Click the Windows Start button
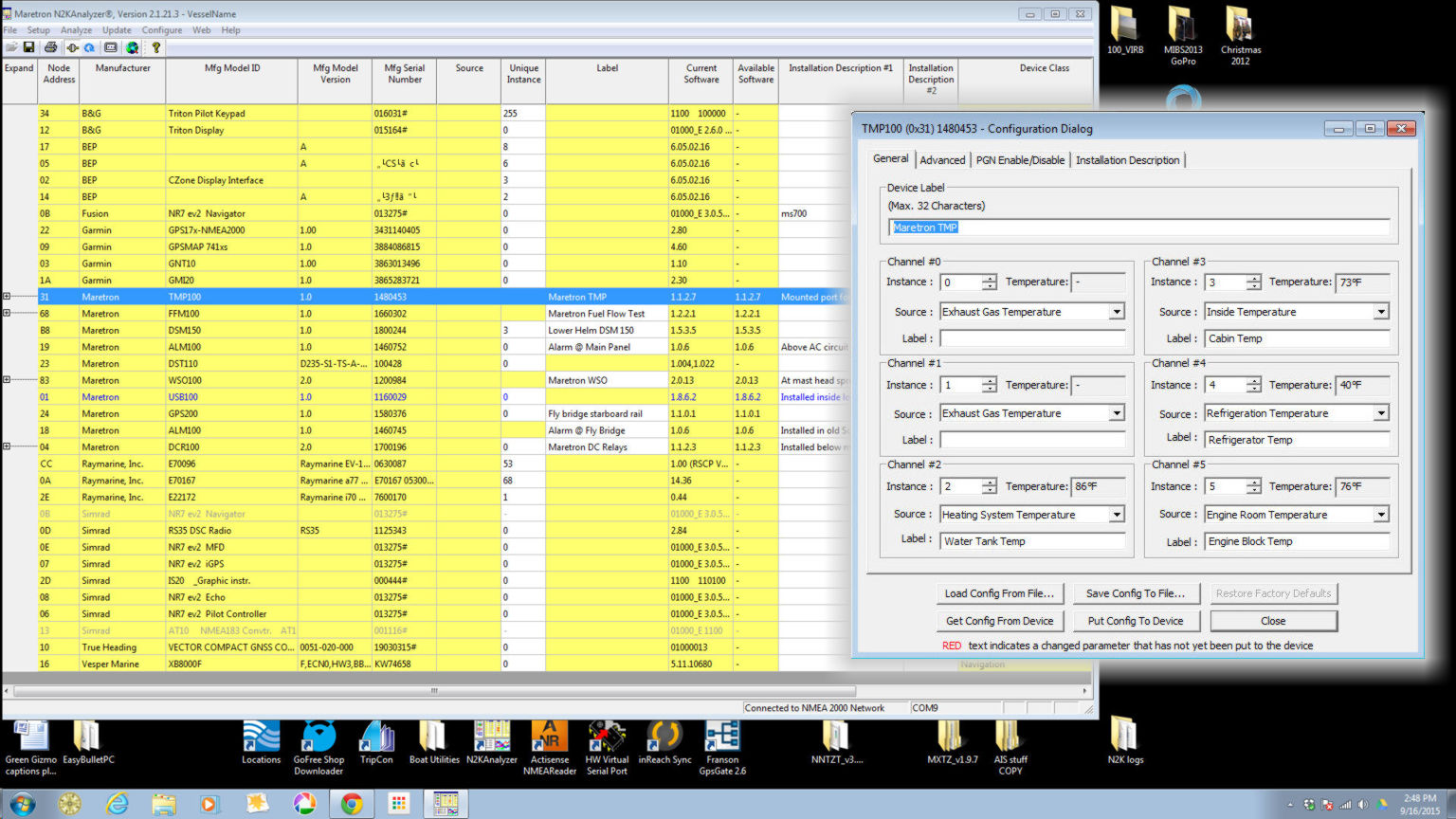 [x=22, y=804]
